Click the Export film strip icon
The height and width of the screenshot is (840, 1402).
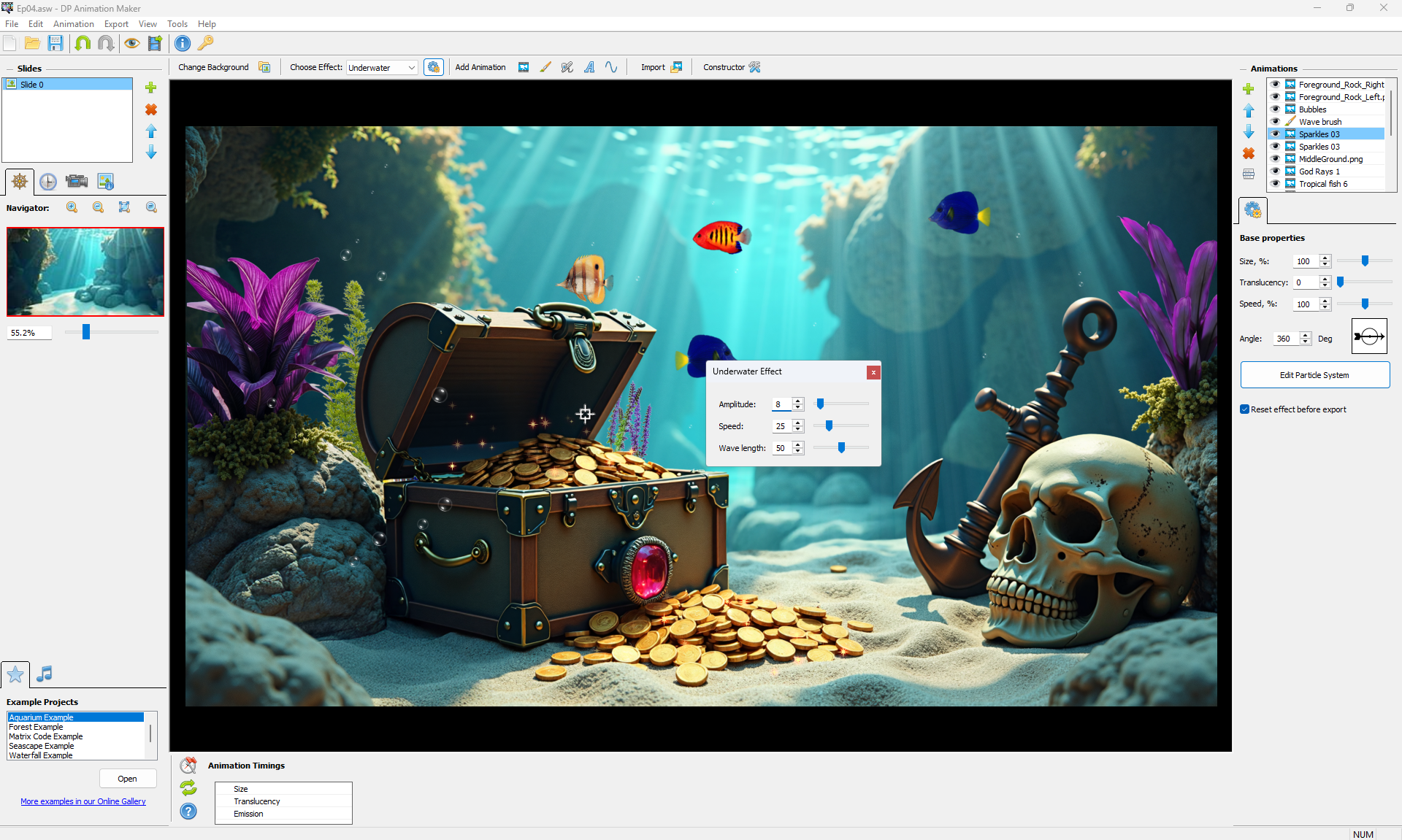click(x=155, y=43)
